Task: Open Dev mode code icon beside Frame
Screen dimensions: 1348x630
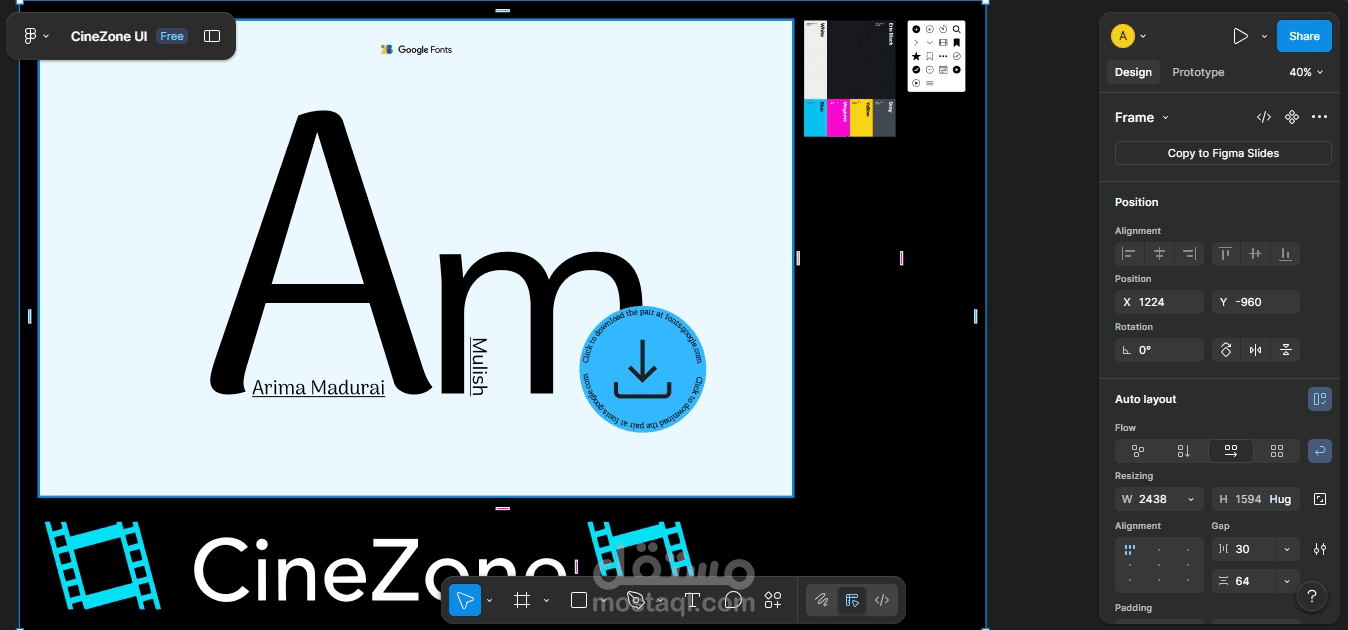Action: [x=1264, y=117]
